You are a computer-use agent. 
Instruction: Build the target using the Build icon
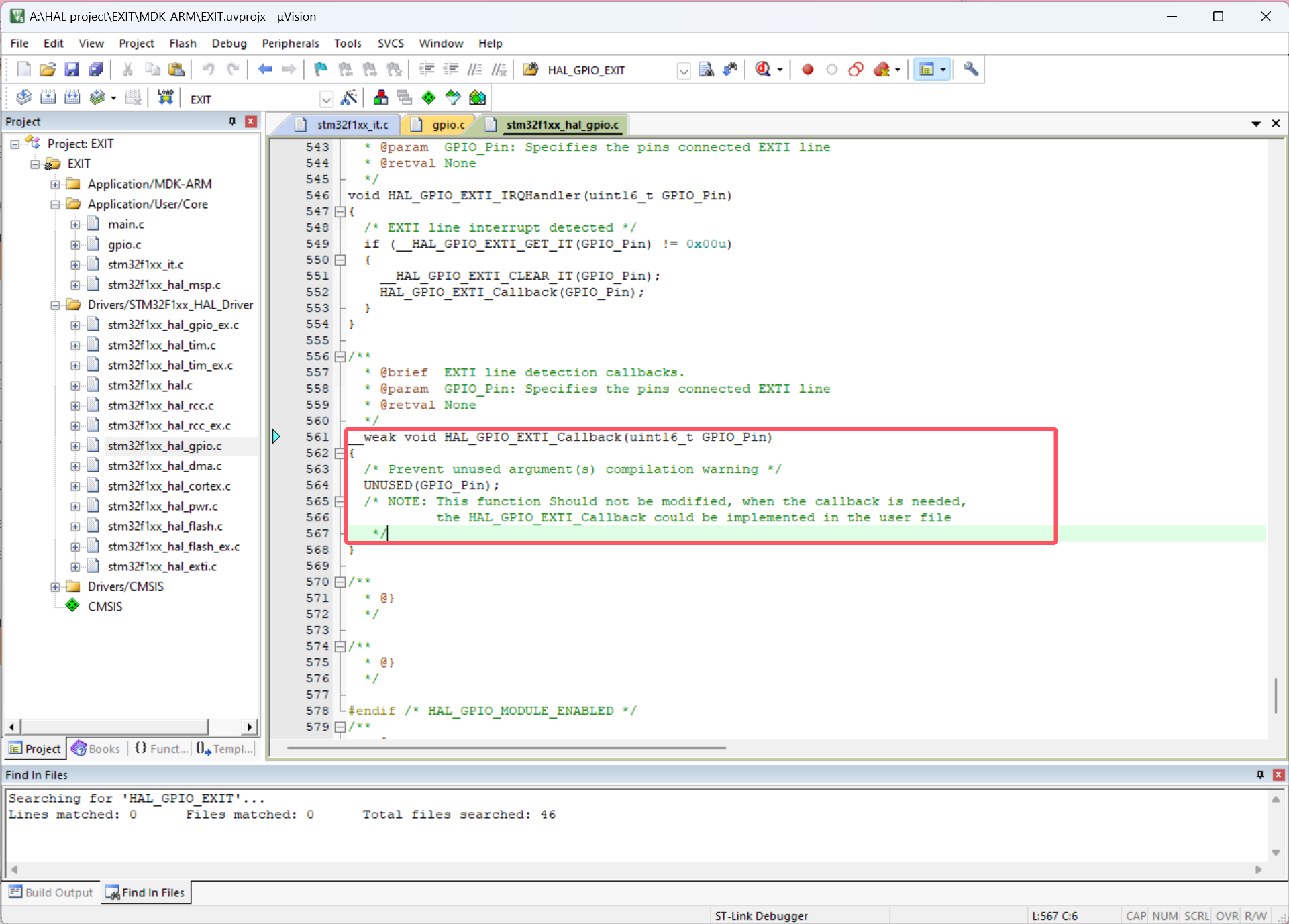48,97
